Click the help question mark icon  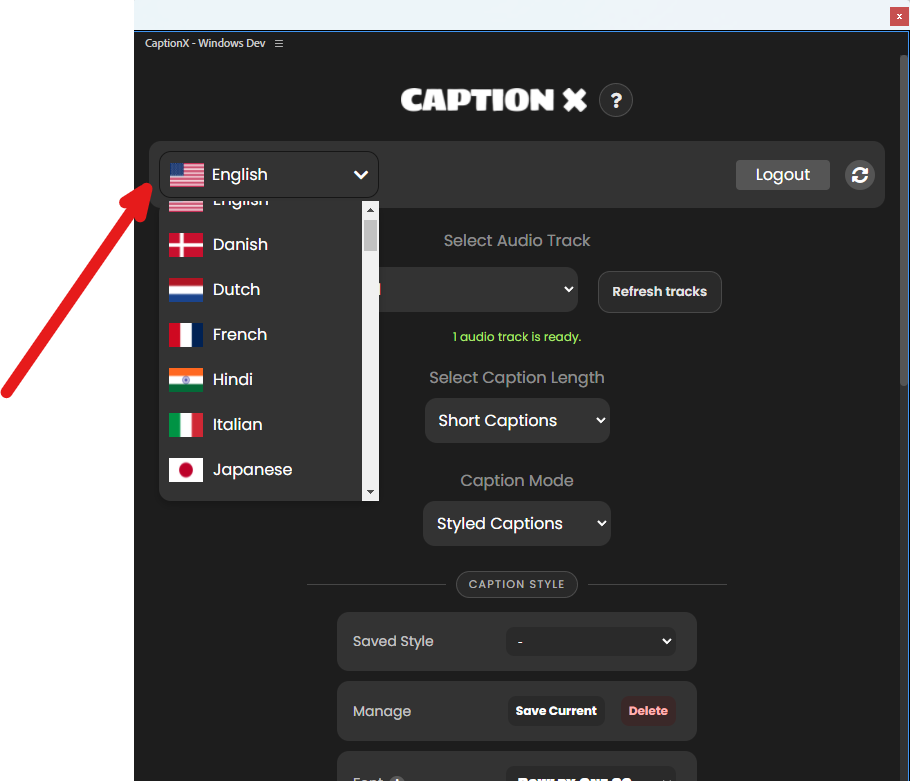[616, 100]
